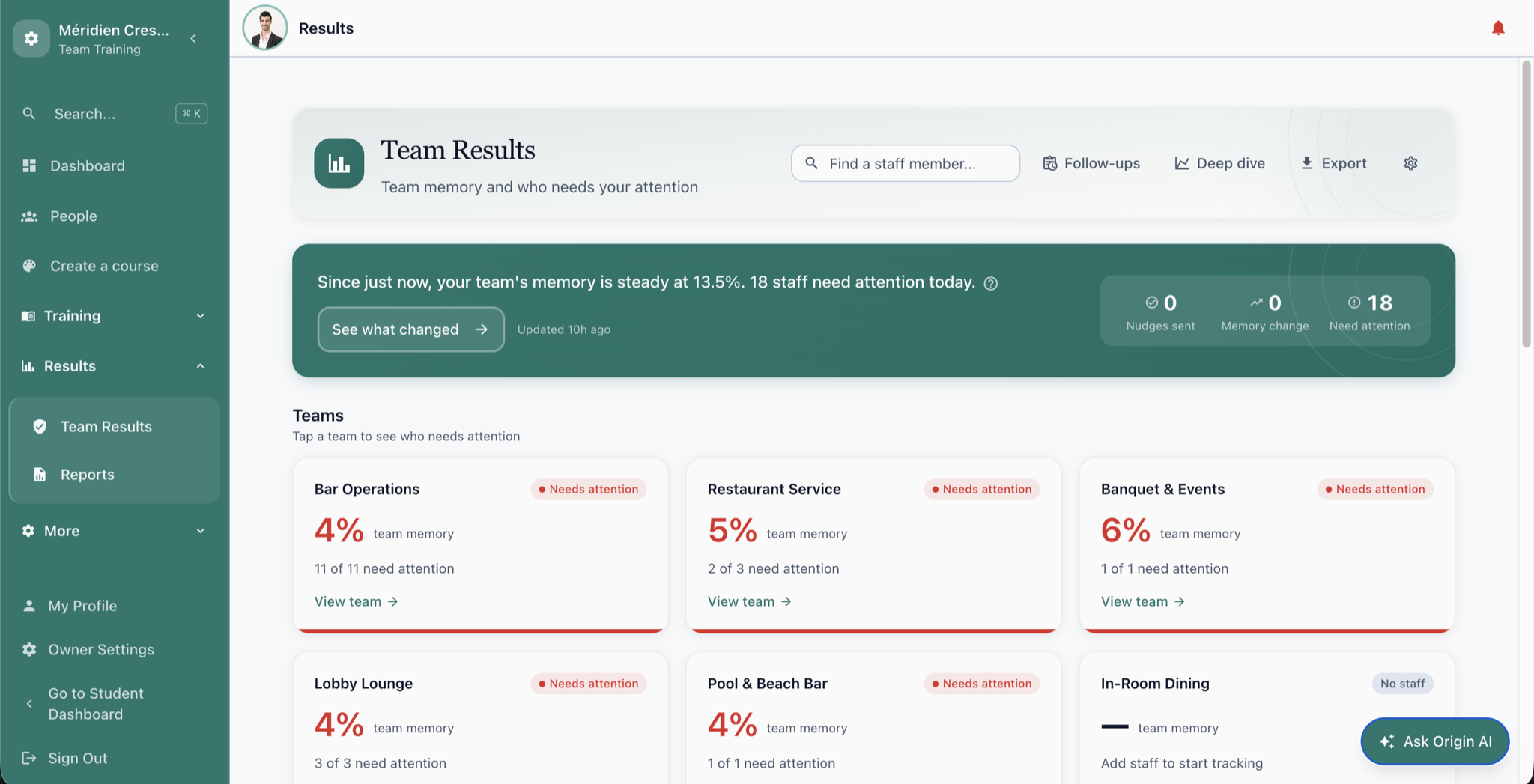Screen dimensions: 1534x784
Task: Click the See what changed button
Action: 410,329
